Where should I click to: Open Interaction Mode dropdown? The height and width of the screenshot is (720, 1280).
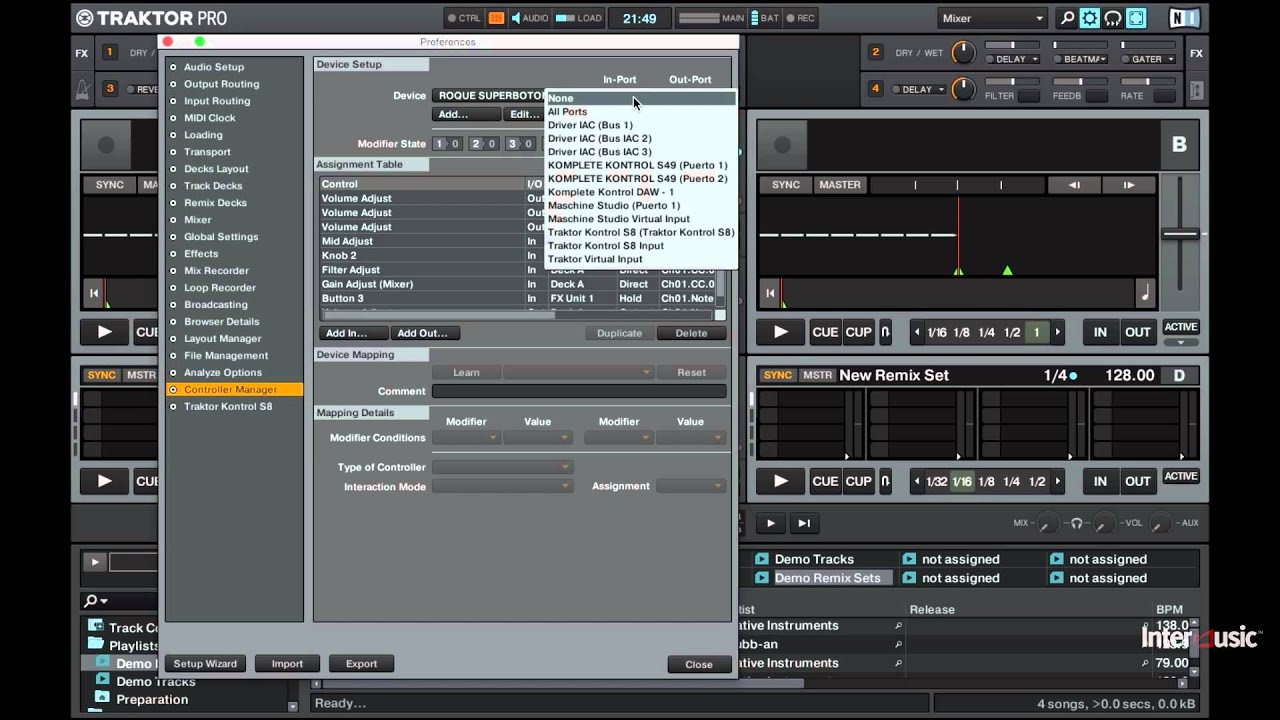pos(502,486)
